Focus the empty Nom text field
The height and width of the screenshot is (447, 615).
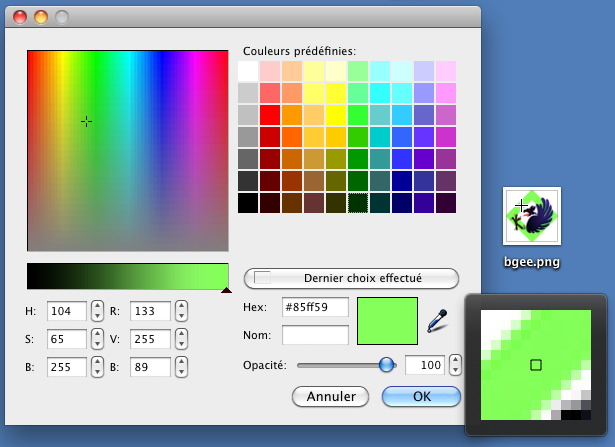(x=315, y=335)
